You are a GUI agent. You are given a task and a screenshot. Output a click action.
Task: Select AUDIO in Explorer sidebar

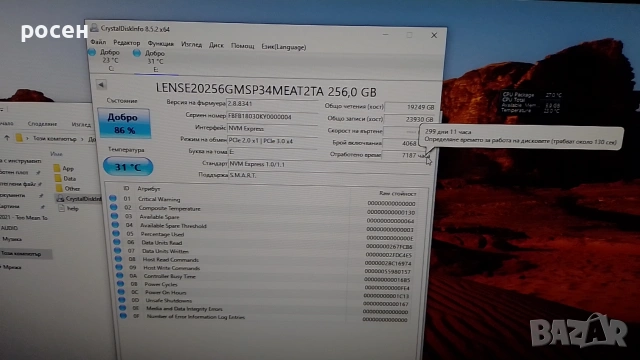[x=9, y=228]
